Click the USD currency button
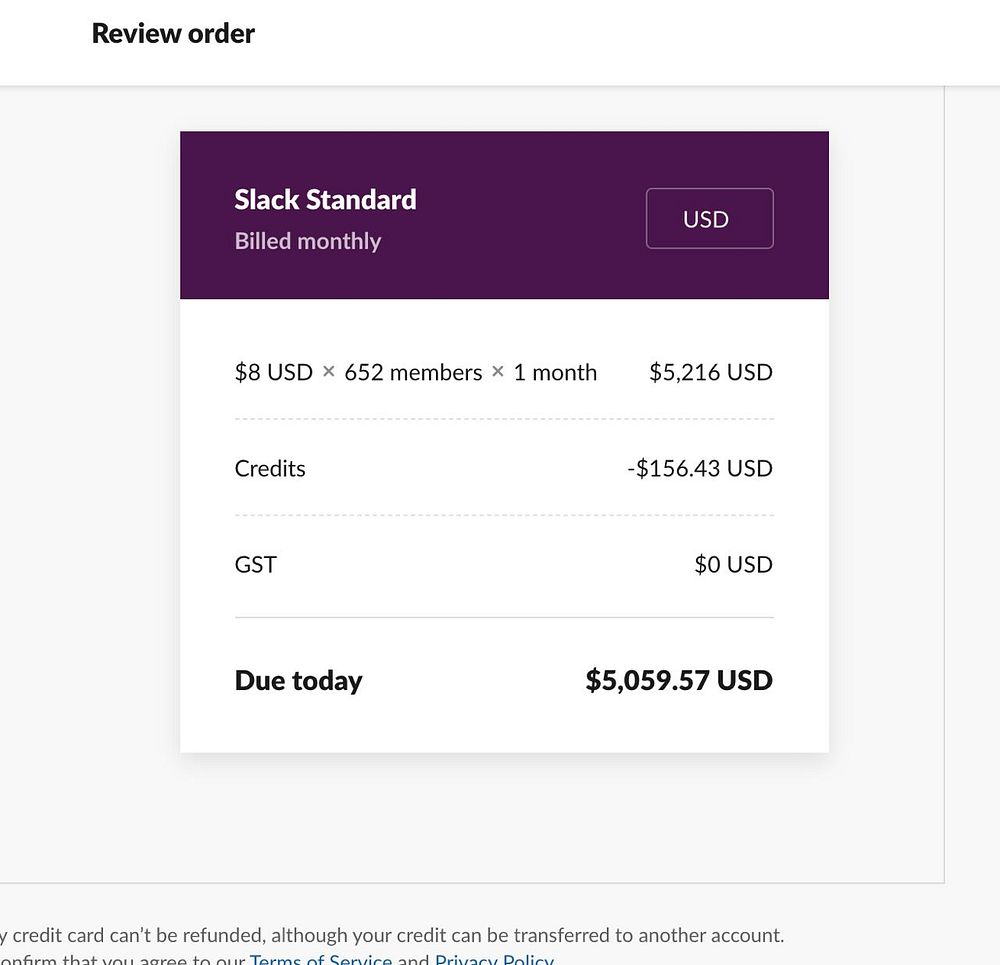The image size is (1000, 965). pyautogui.click(x=709, y=219)
